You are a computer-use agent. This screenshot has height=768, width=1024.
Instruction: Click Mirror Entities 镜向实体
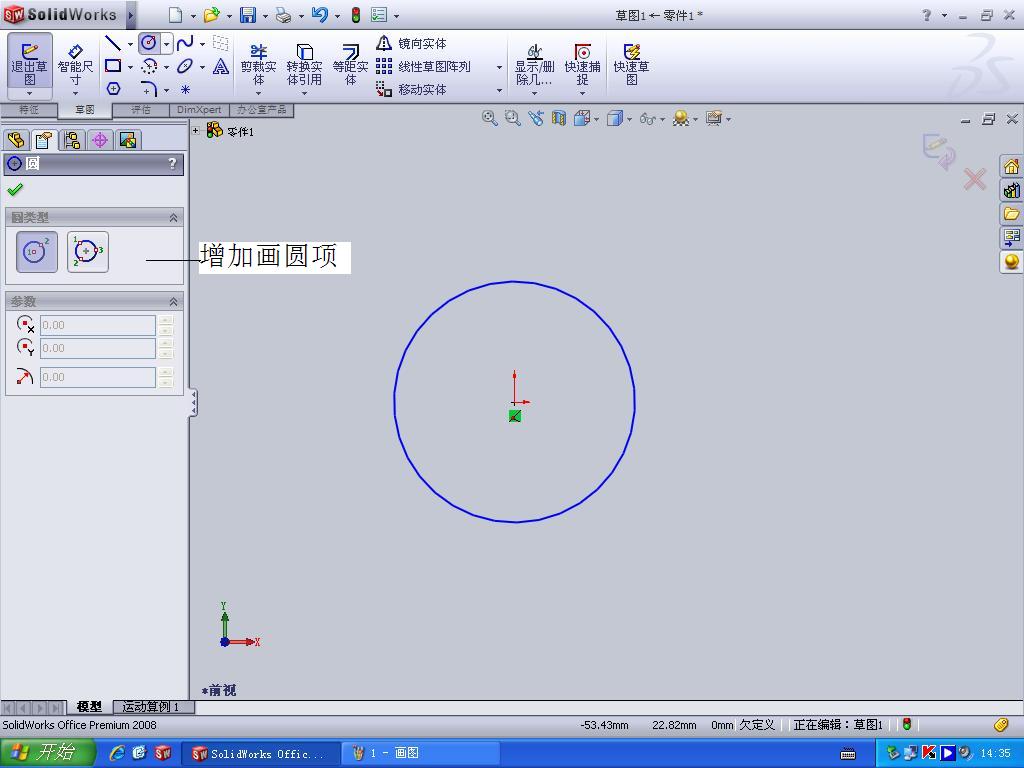pyautogui.click(x=411, y=44)
